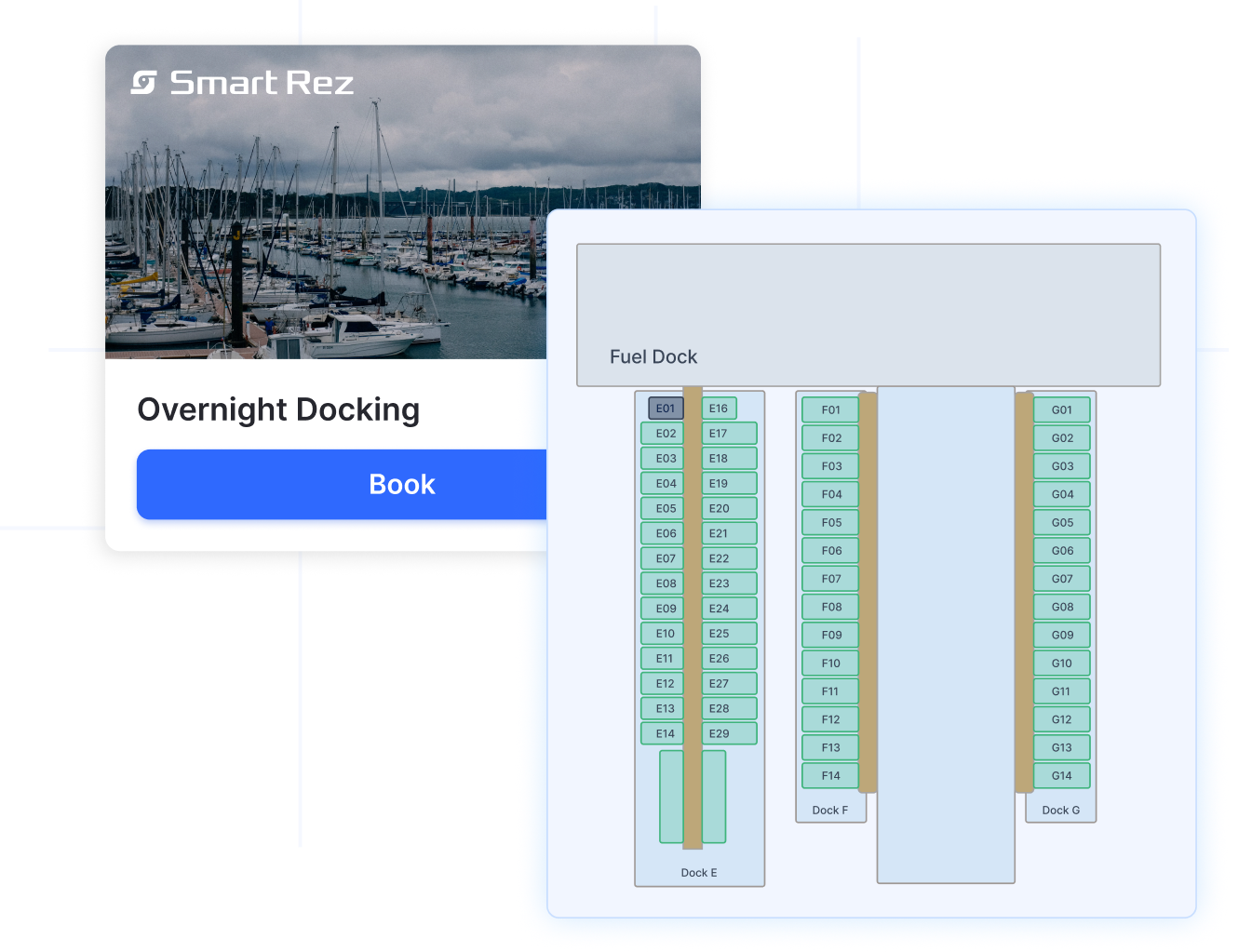The image size is (1238, 952).
Task: Select slip F12
Action: point(830,719)
